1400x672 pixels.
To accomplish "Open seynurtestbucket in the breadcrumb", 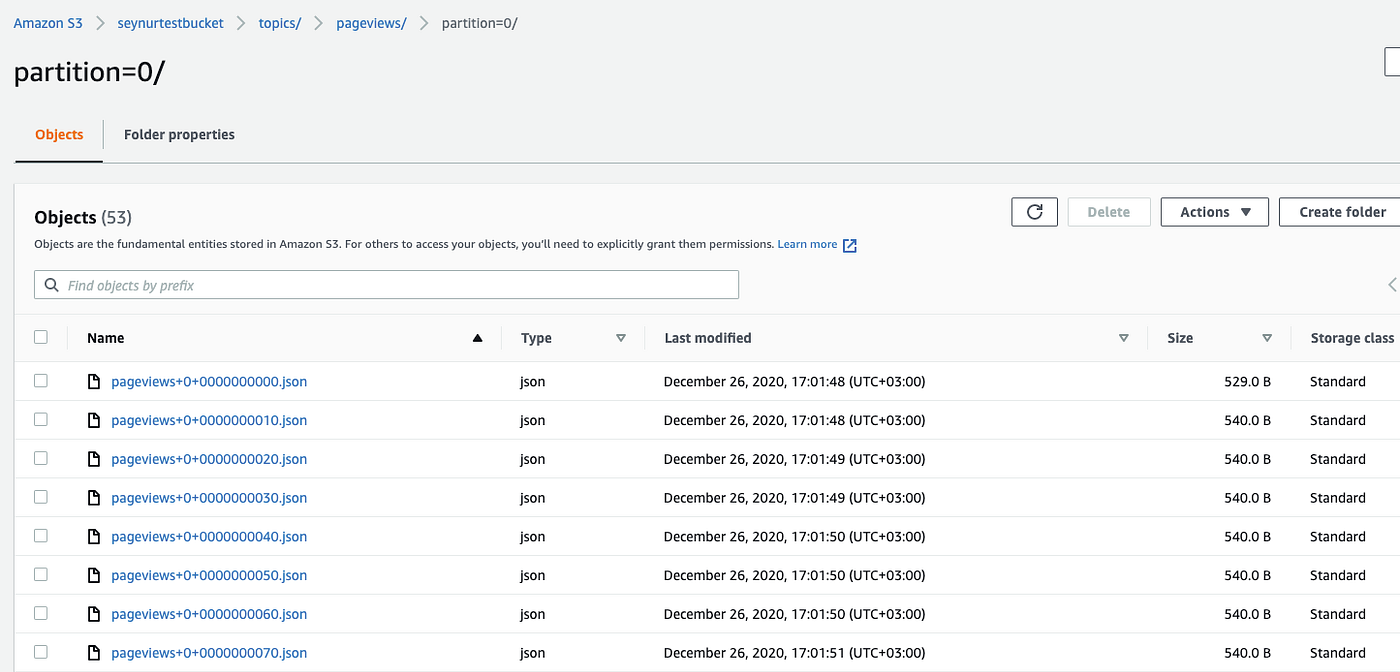I will click(171, 23).
